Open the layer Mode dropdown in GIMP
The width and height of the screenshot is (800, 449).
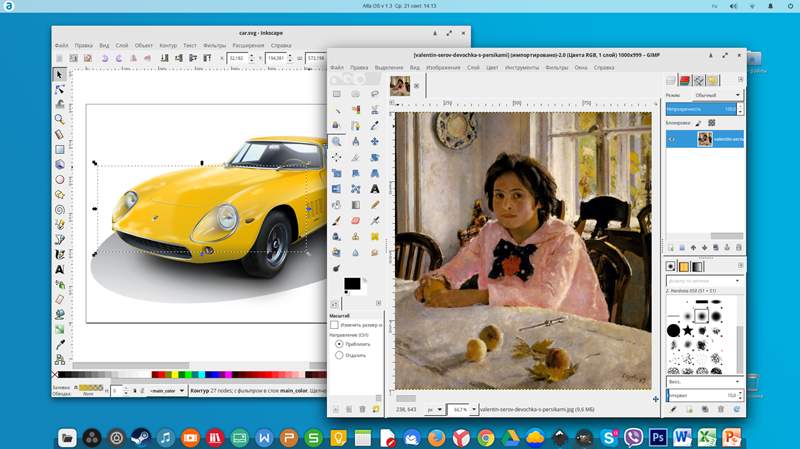coord(716,95)
